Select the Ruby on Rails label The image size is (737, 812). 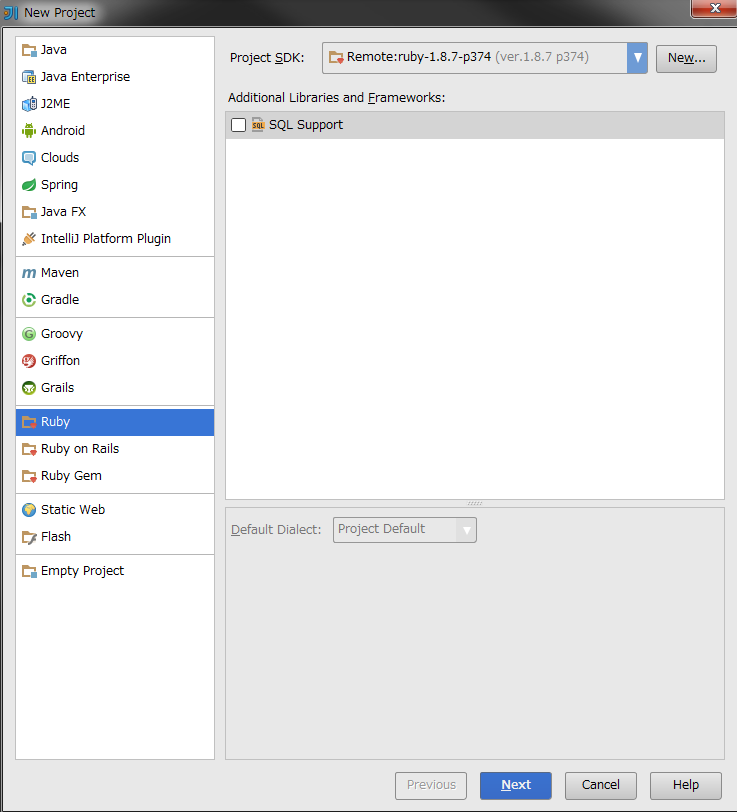(x=80, y=448)
